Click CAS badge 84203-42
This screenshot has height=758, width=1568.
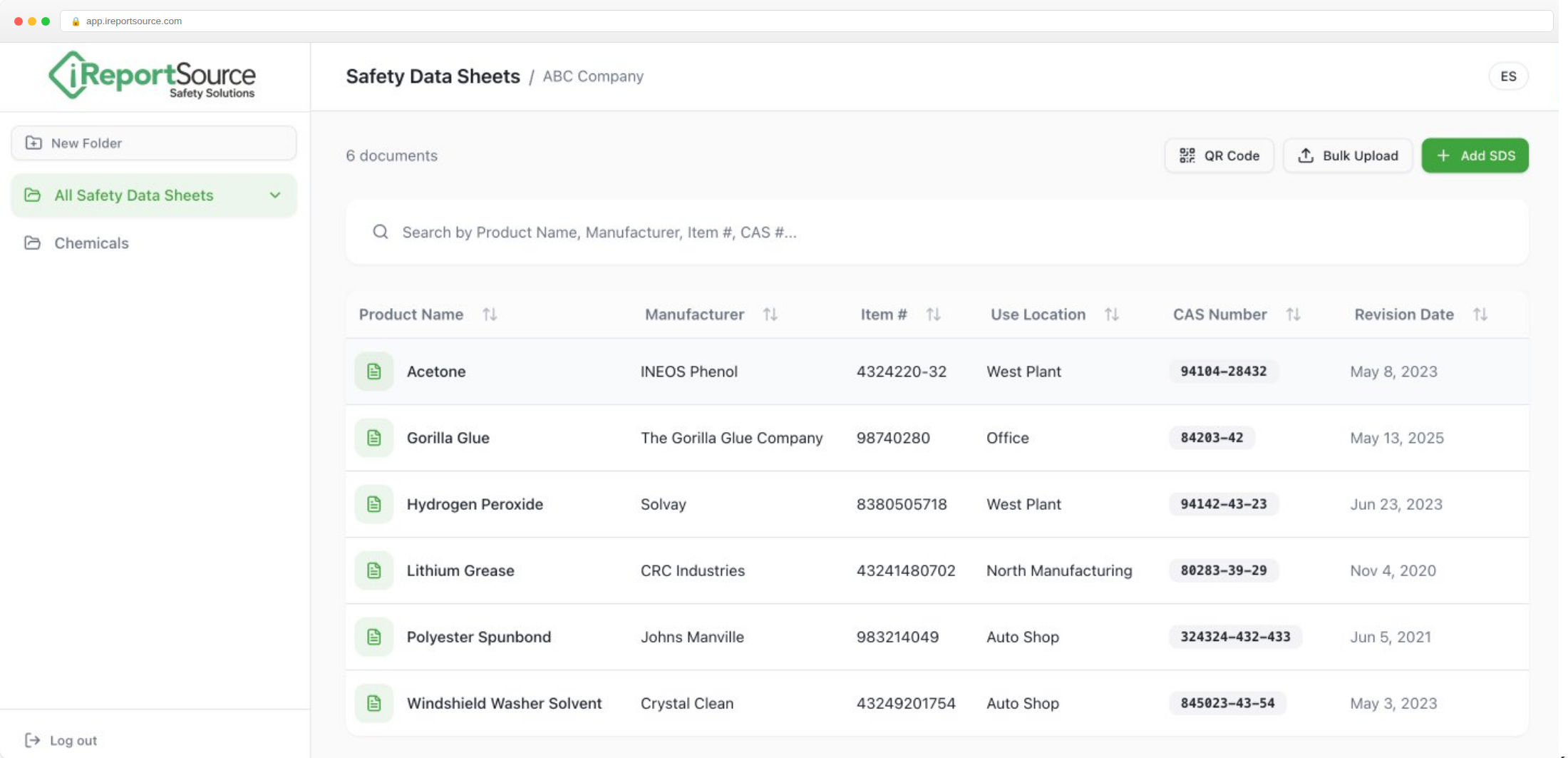tap(1212, 437)
